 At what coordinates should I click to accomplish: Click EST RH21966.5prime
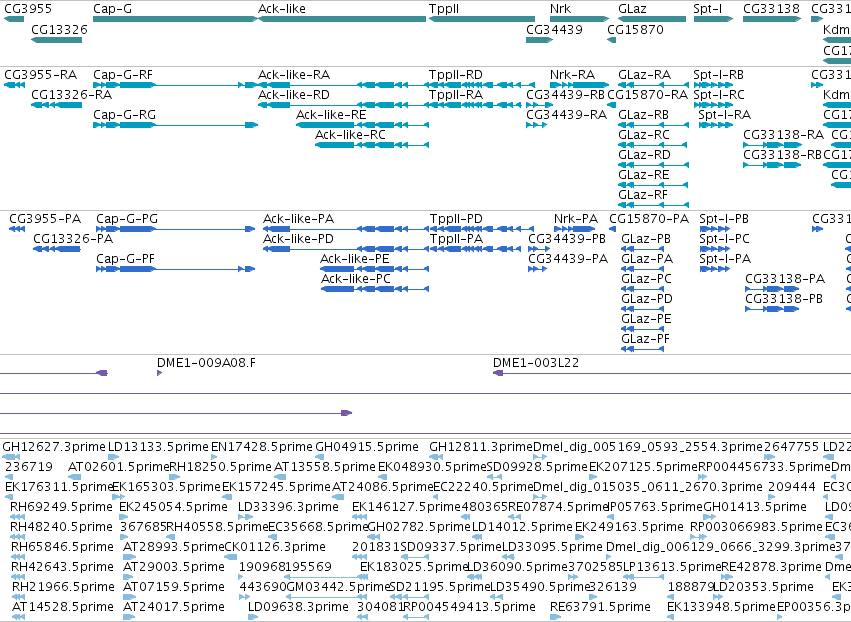click(63, 587)
